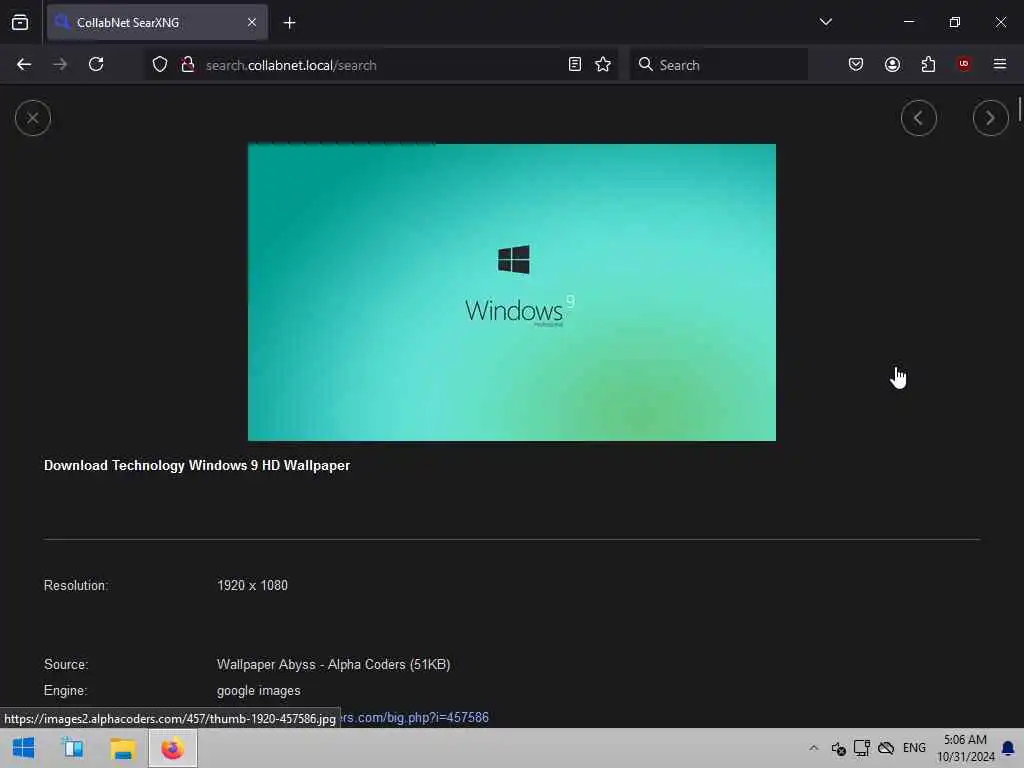Click the page vertical scrollbar
The width and height of the screenshot is (1024, 768).
pyautogui.click(x=1019, y=108)
